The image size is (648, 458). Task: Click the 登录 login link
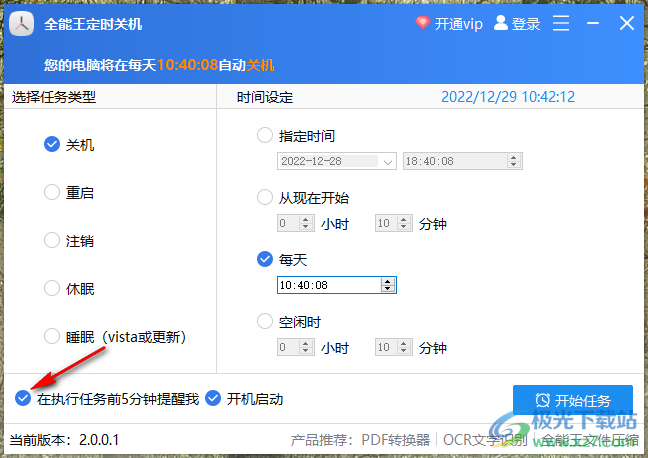pos(526,24)
